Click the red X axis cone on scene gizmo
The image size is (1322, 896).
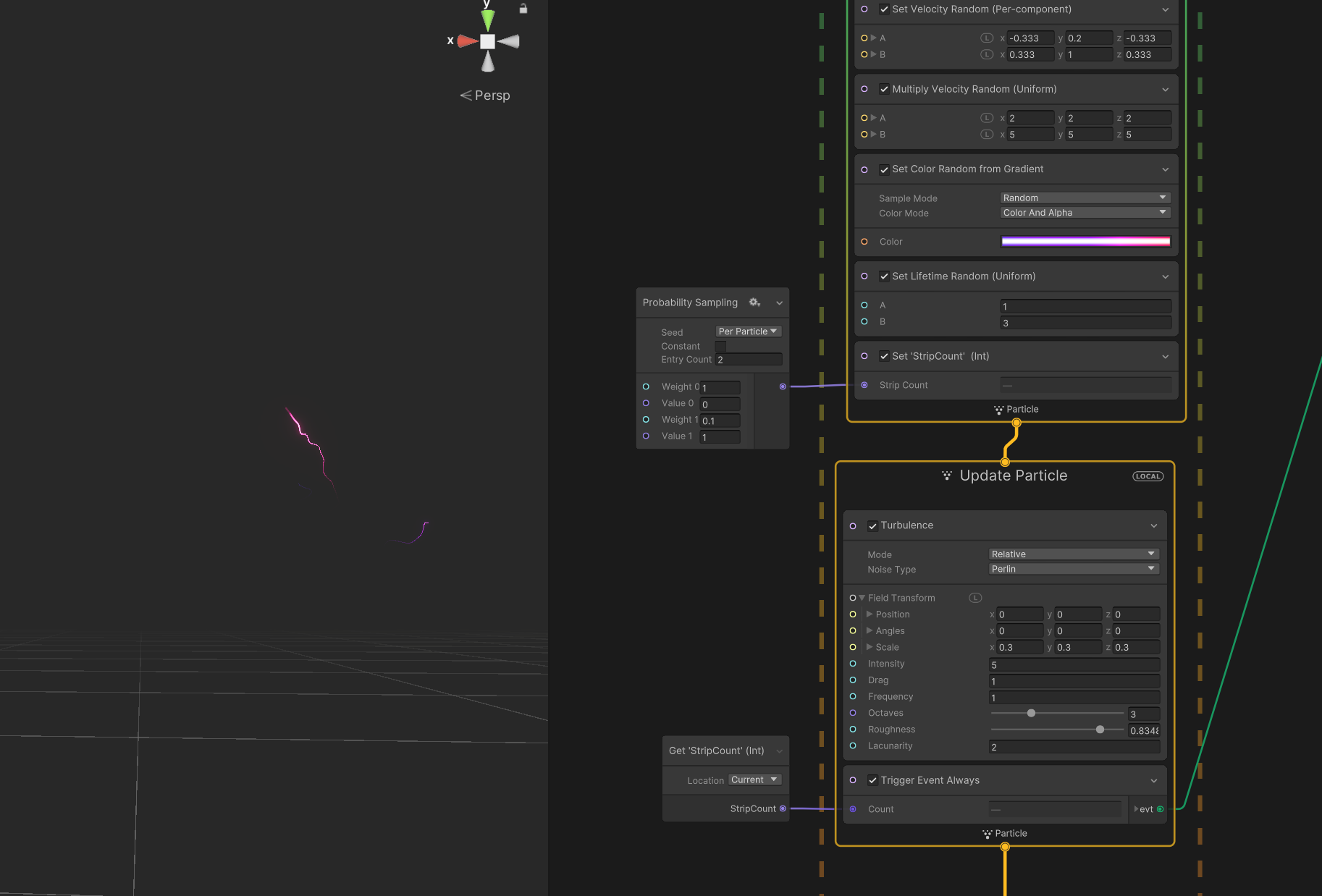coord(468,41)
